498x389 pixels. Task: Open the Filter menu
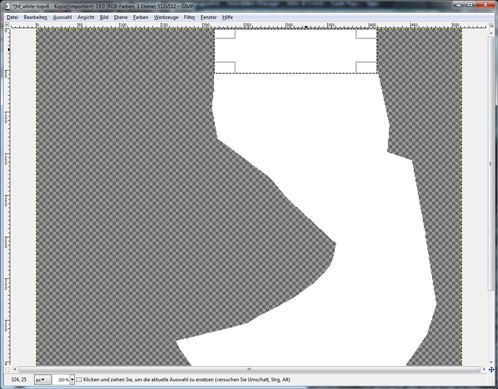tap(189, 17)
